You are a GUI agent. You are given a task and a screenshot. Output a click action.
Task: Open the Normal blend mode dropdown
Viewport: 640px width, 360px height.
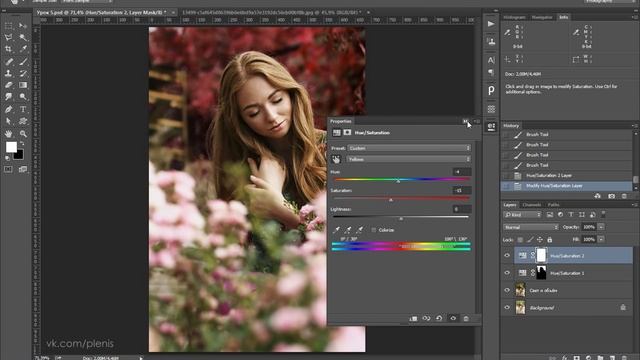(531, 227)
